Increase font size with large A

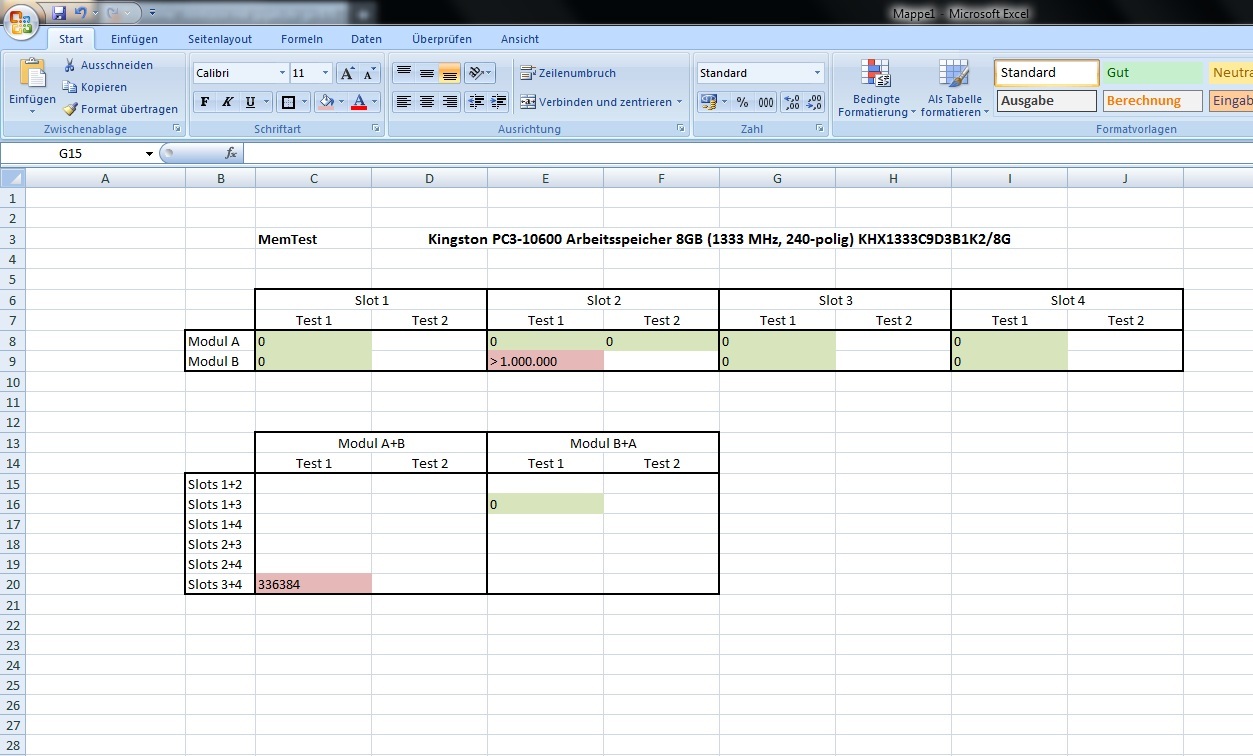coord(347,73)
